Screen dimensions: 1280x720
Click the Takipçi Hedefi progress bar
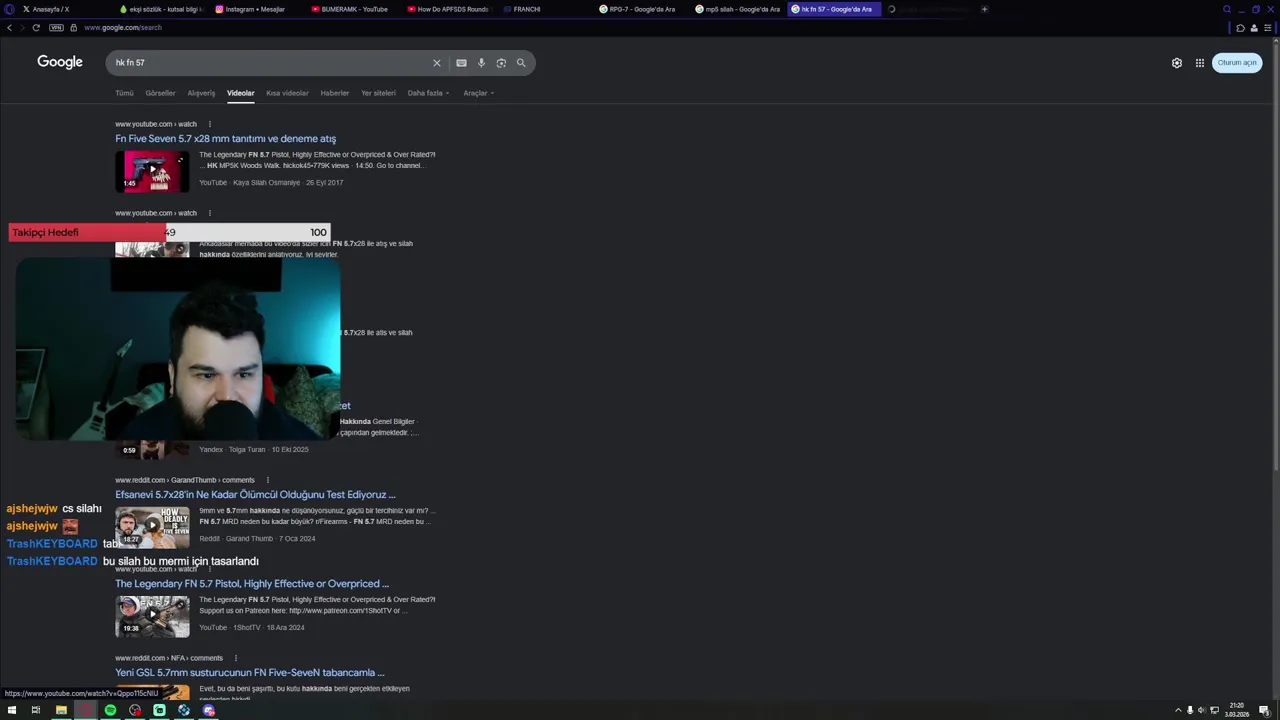[169, 232]
